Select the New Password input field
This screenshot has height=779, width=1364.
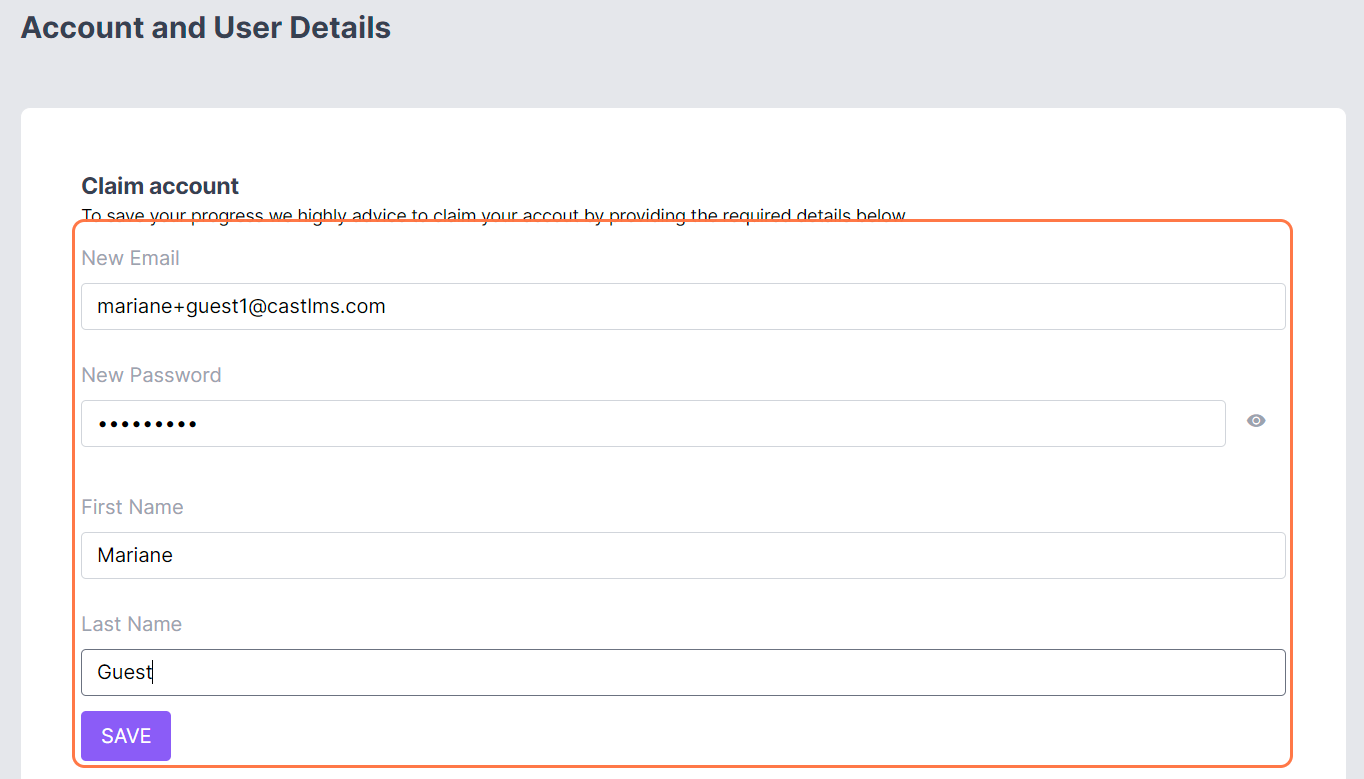tap(653, 424)
